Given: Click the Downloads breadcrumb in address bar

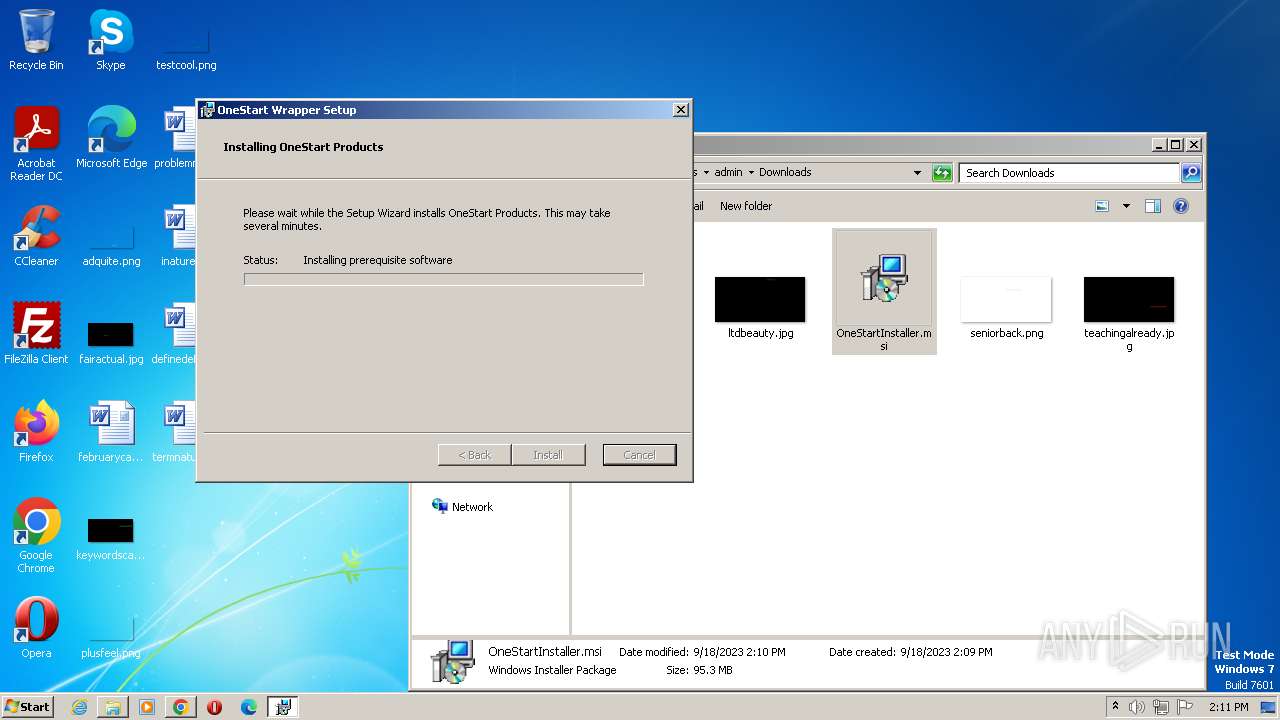Looking at the screenshot, I should [x=785, y=172].
